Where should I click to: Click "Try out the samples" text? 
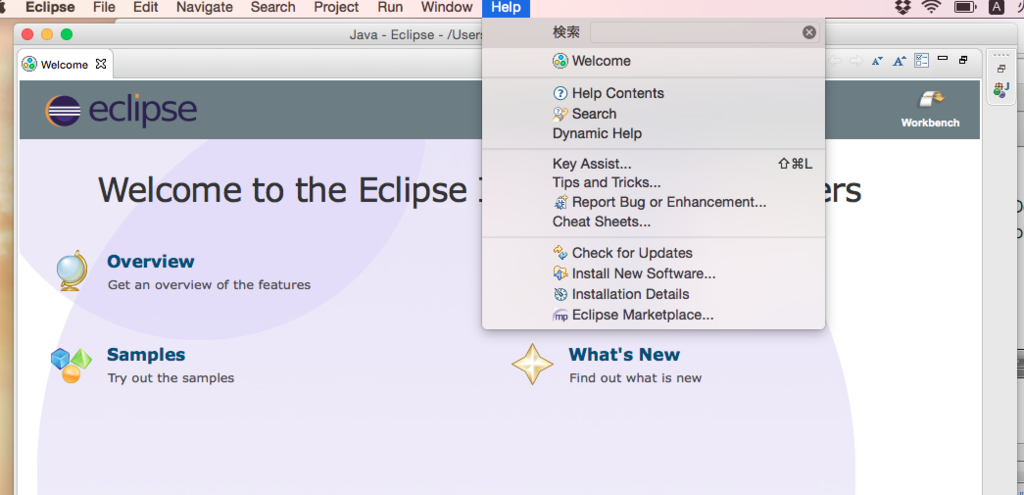[171, 378]
